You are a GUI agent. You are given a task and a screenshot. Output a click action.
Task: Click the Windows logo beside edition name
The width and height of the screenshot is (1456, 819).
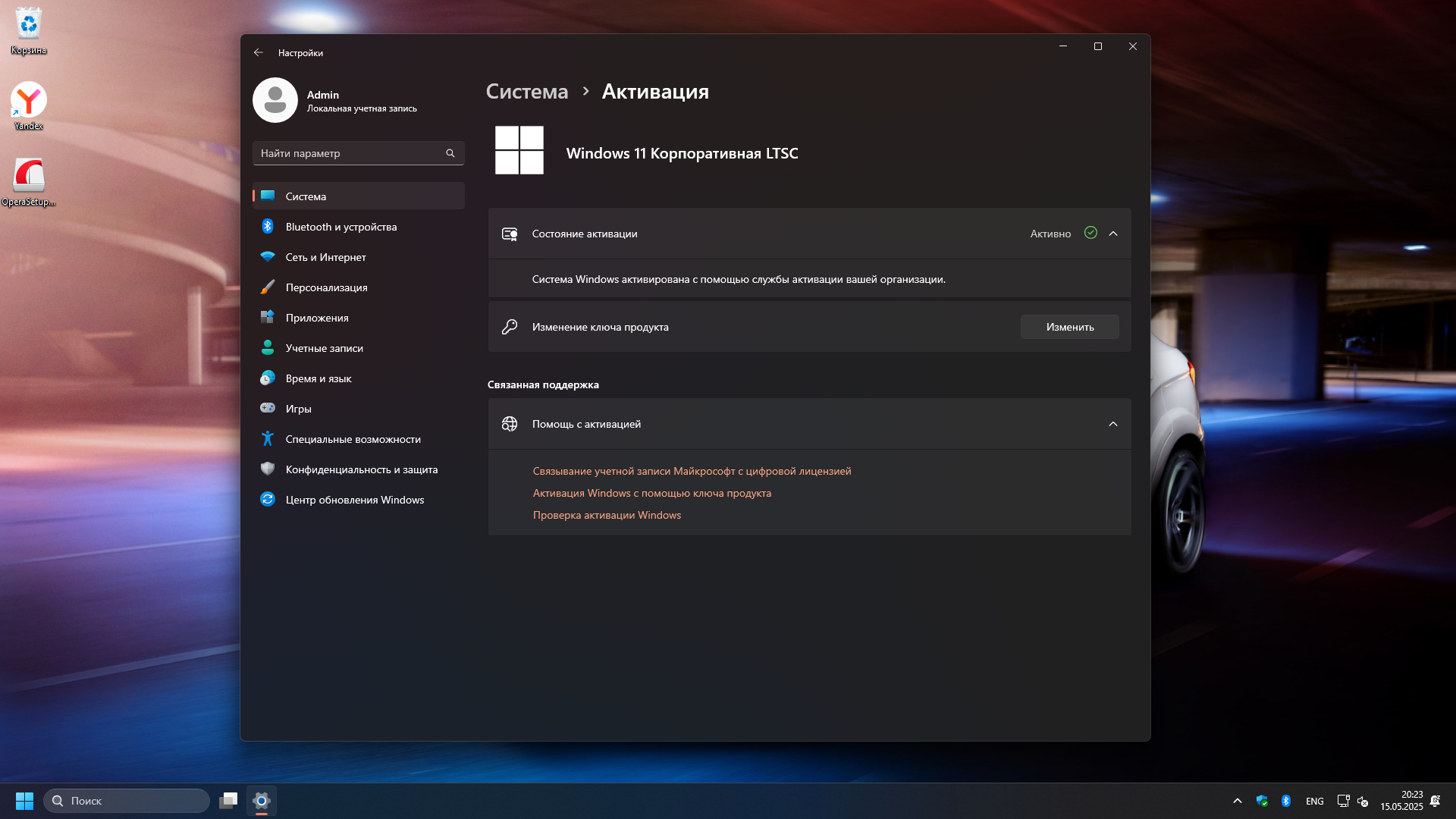tap(519, 150)
